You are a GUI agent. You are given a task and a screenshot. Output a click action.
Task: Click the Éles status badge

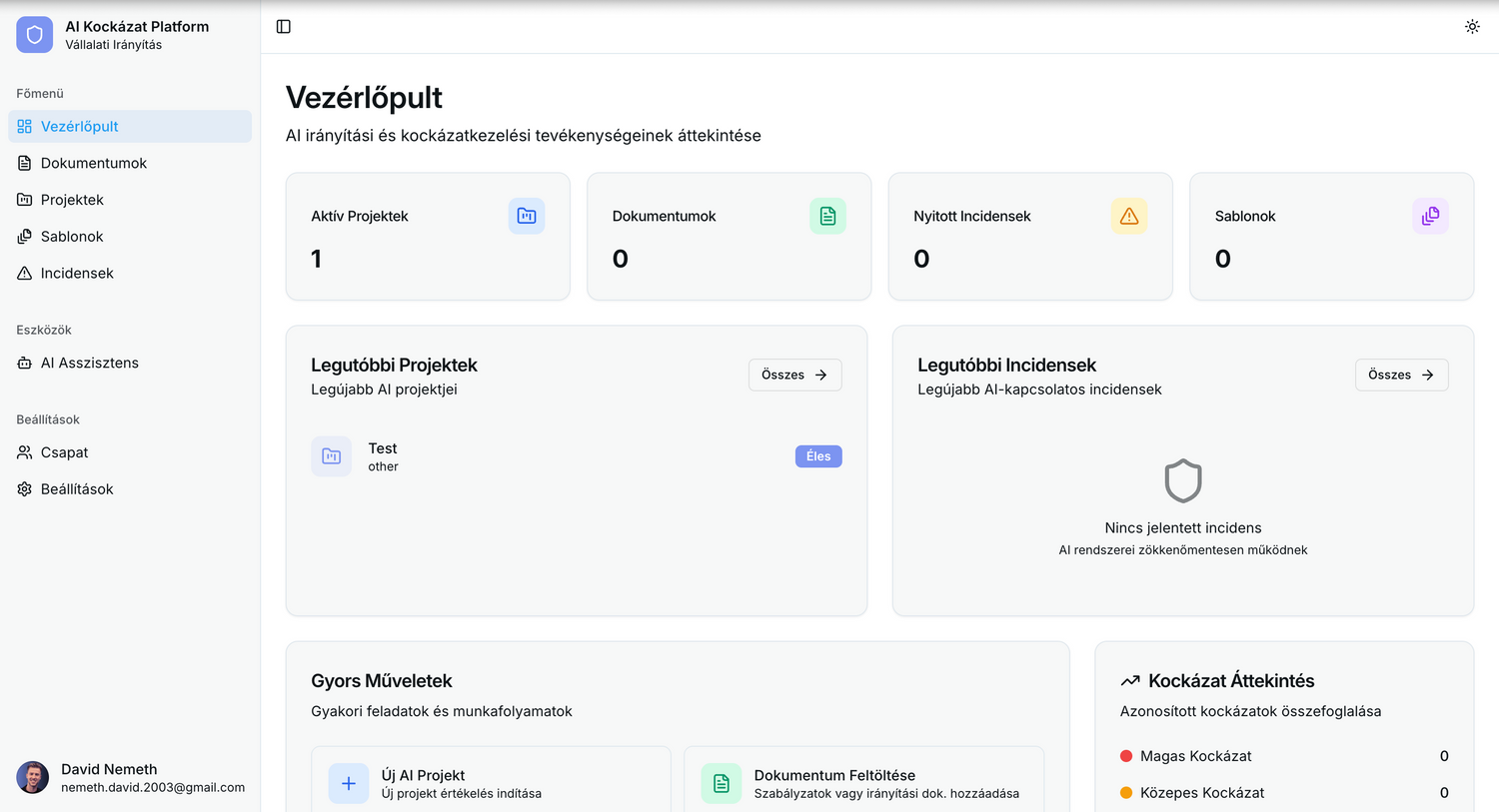[818, 456]
